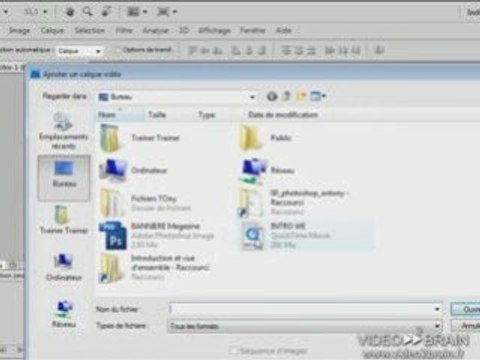Select the photoshop_antony Raccourci shortcut
This screenshot has width=480, height=360.
coord(293,202)
